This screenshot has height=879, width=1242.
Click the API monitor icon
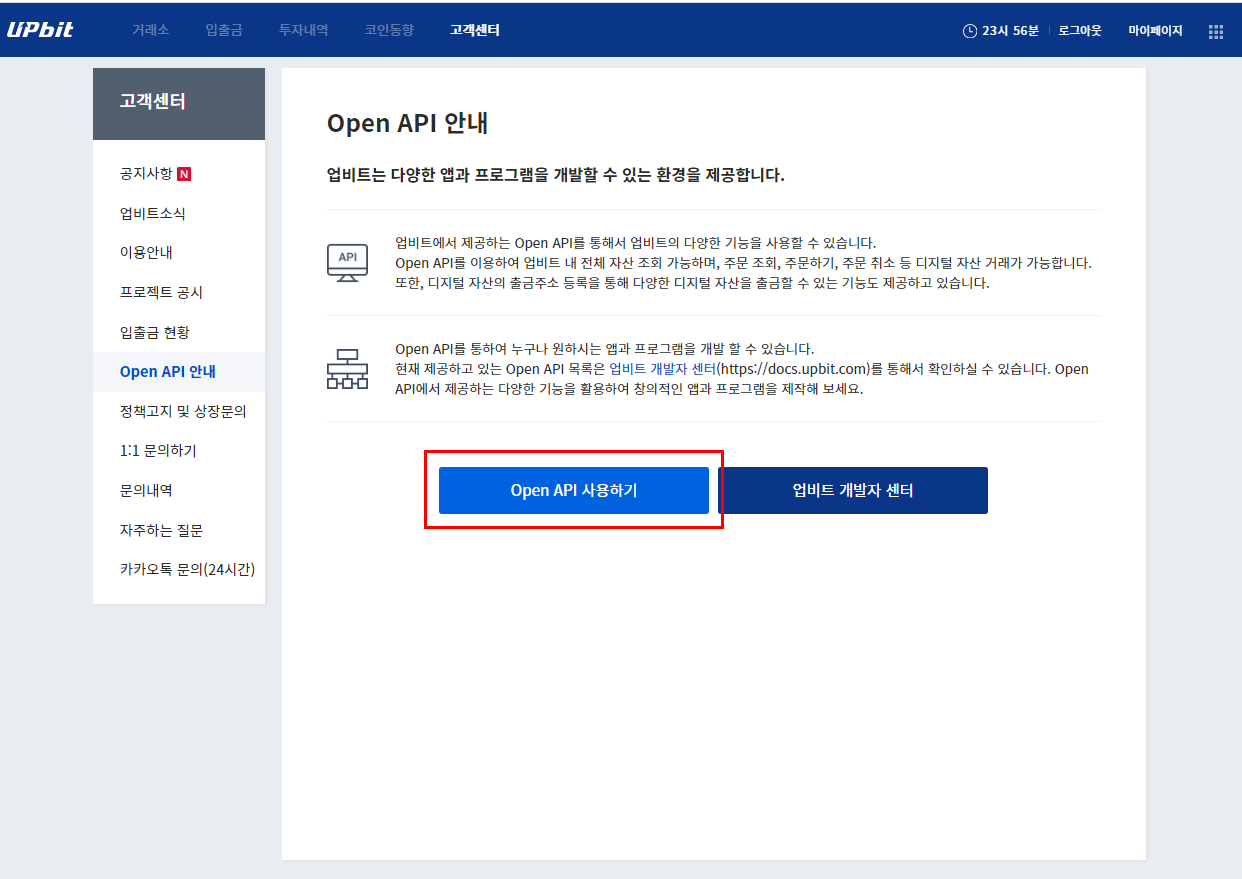pos(347,262)
